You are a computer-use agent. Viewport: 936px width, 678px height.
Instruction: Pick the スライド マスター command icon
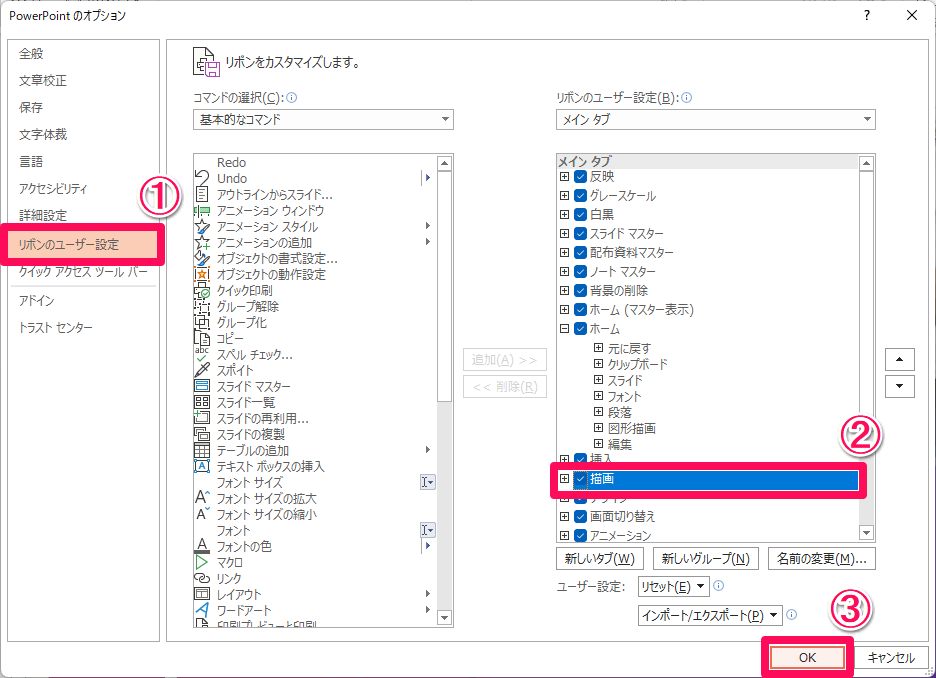204,386
